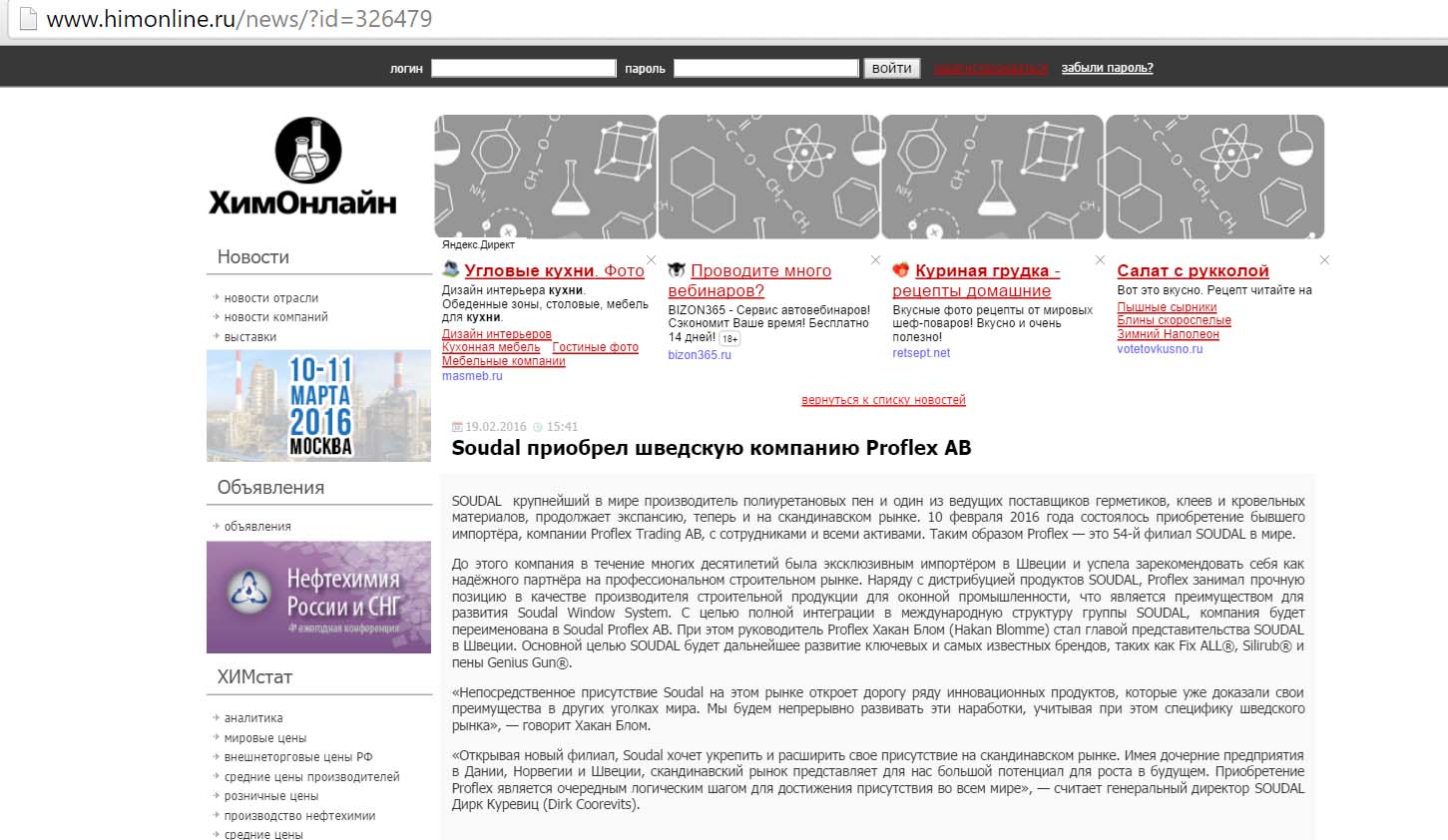The height and width of the screenshot is (840, 1448).
Task: Click the Нефтехимия России и СНГ banner
Action: click(318, 598)
